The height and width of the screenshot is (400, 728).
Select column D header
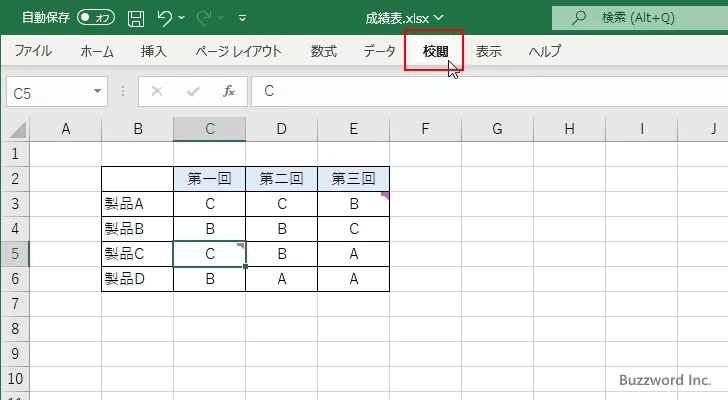click(281, 129)
